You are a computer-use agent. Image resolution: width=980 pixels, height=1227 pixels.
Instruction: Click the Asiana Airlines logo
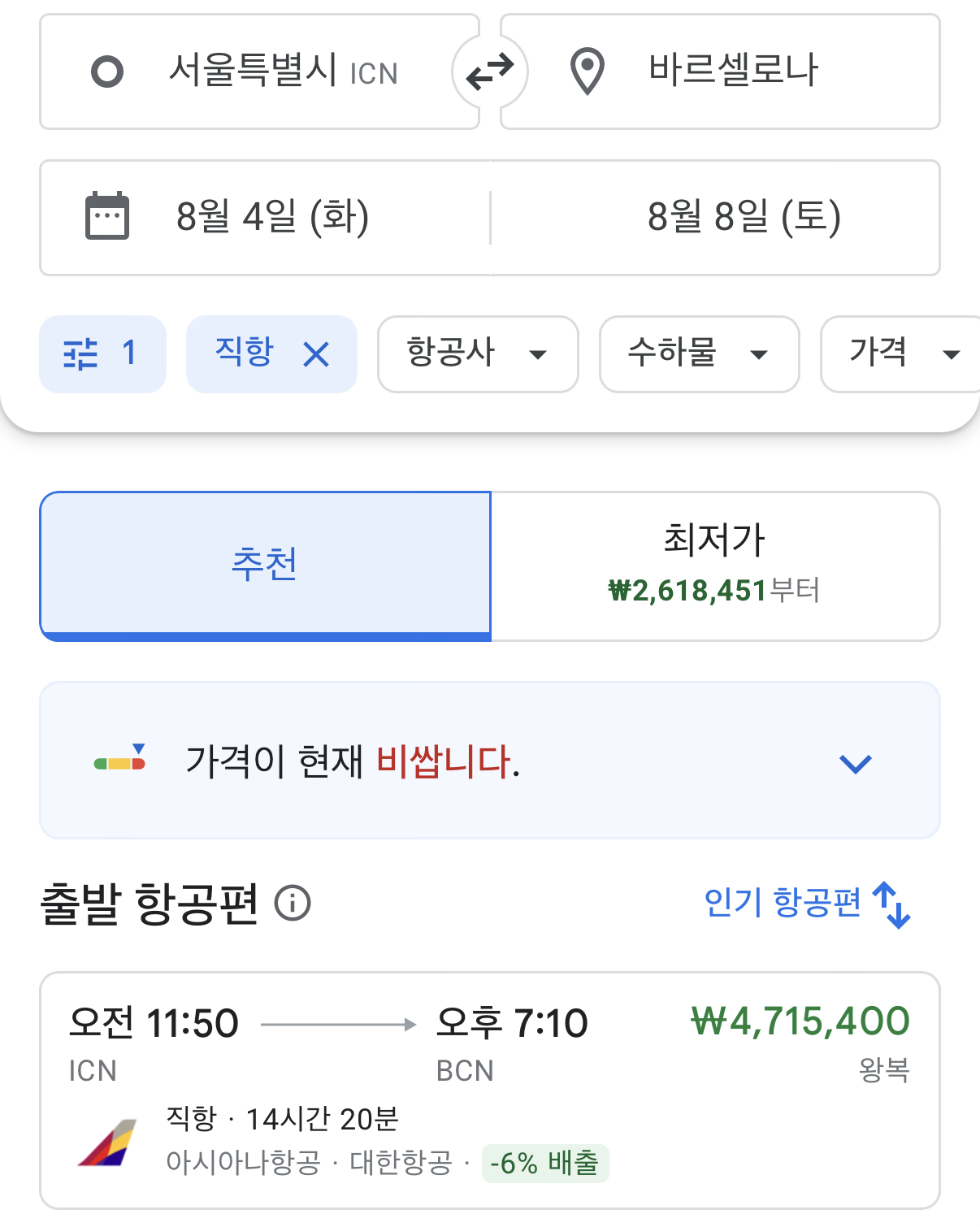[106, 1142]
